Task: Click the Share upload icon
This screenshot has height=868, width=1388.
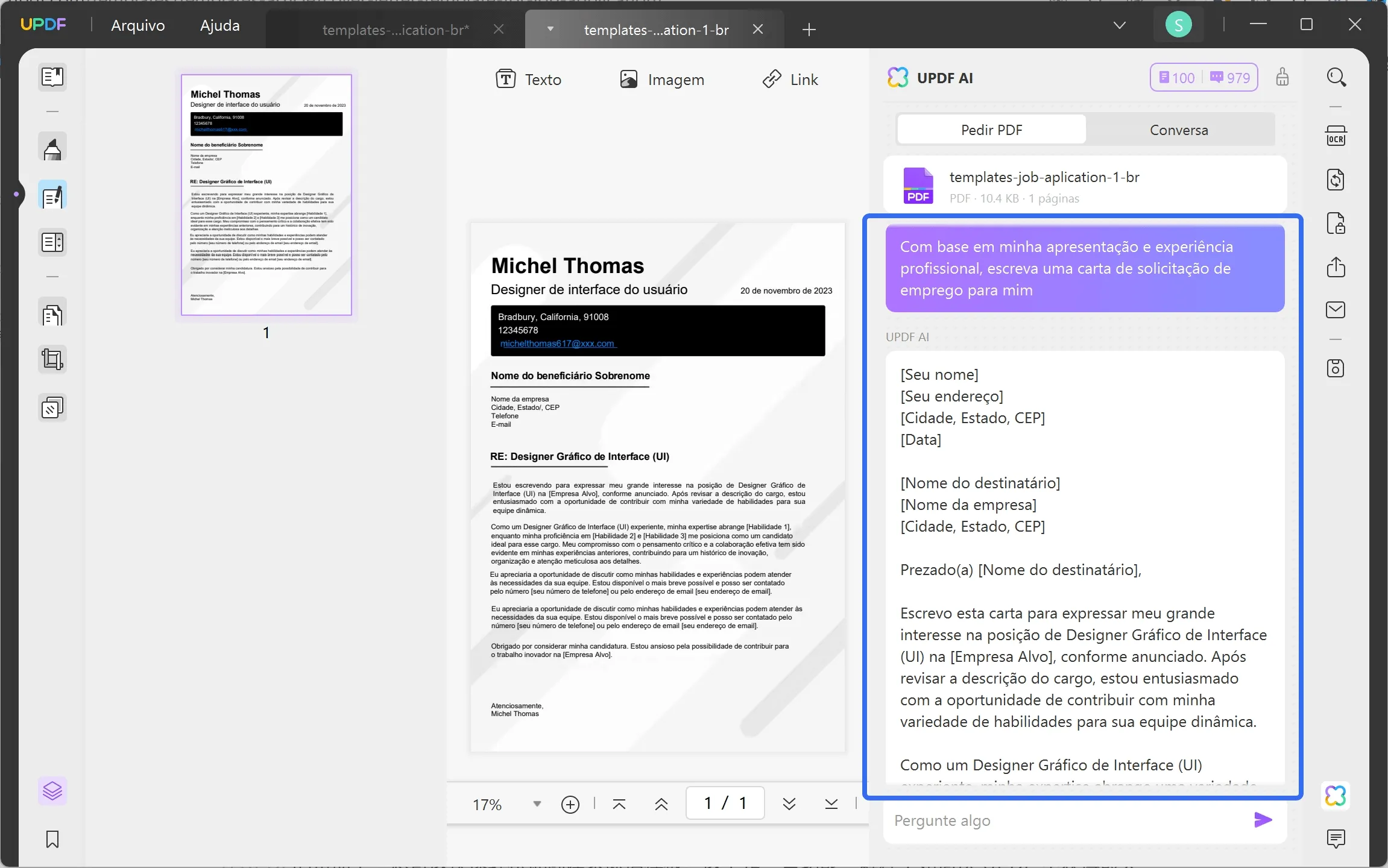Action: (x=1336, y=266)
